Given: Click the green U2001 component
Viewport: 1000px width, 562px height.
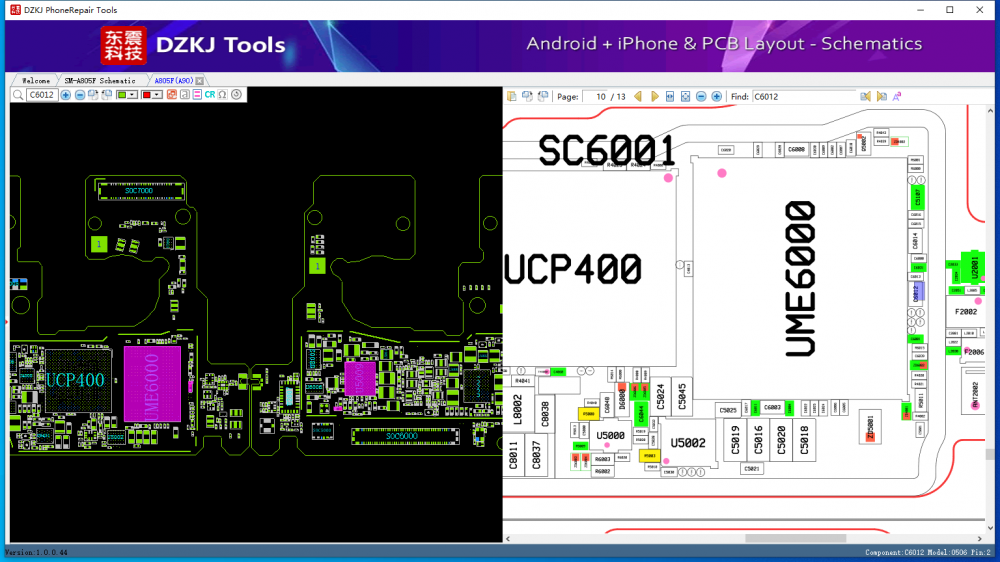Looking at the screenshot, I should click(x=974, y=267).
